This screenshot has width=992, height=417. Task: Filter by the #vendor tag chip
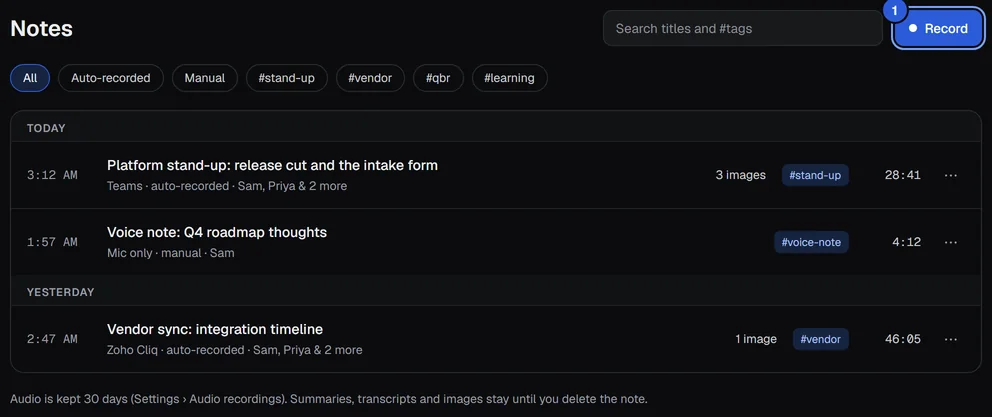370,78
